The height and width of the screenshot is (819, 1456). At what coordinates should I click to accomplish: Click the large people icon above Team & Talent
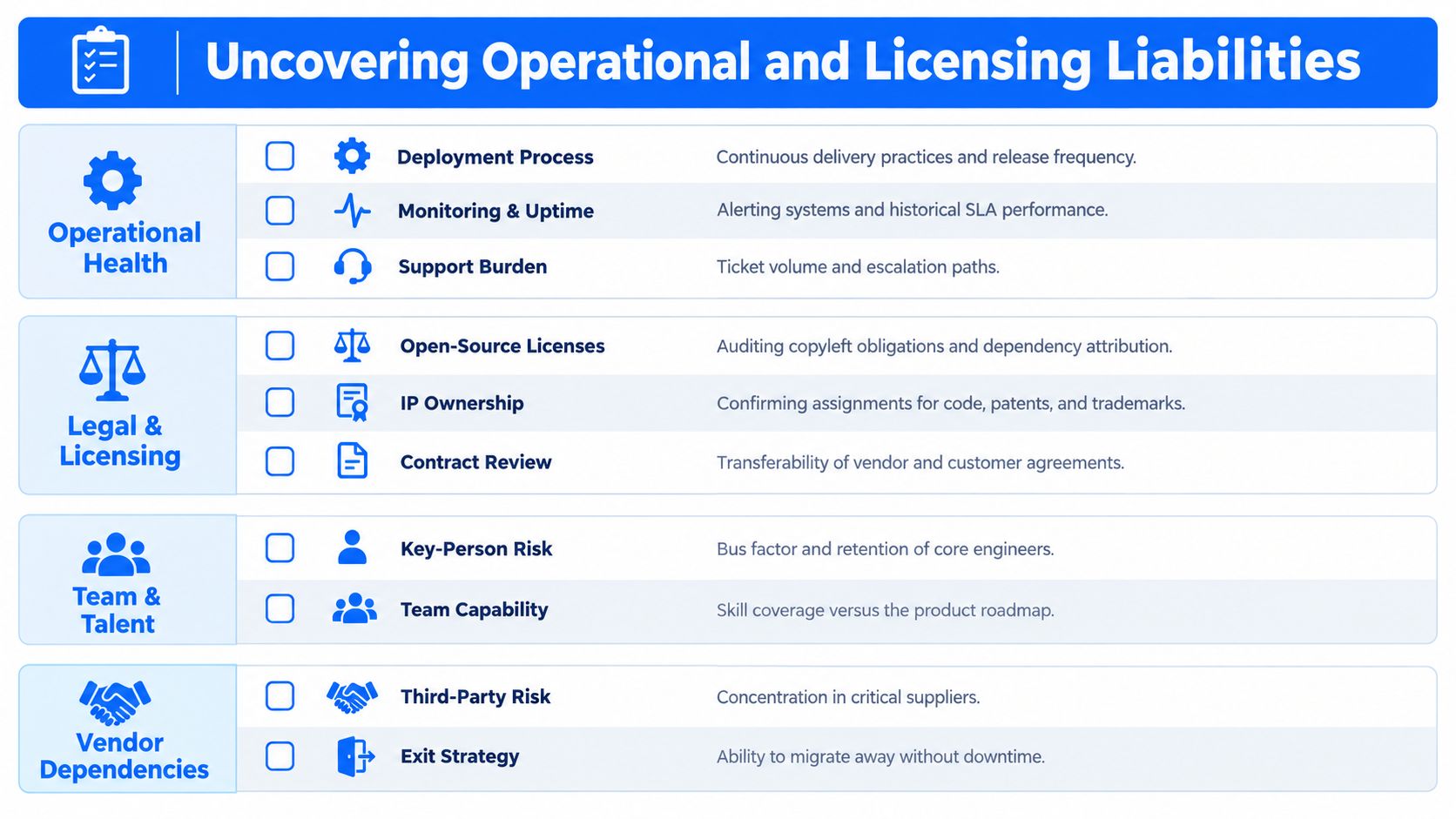pyautogui.click(x=116, y=554)
